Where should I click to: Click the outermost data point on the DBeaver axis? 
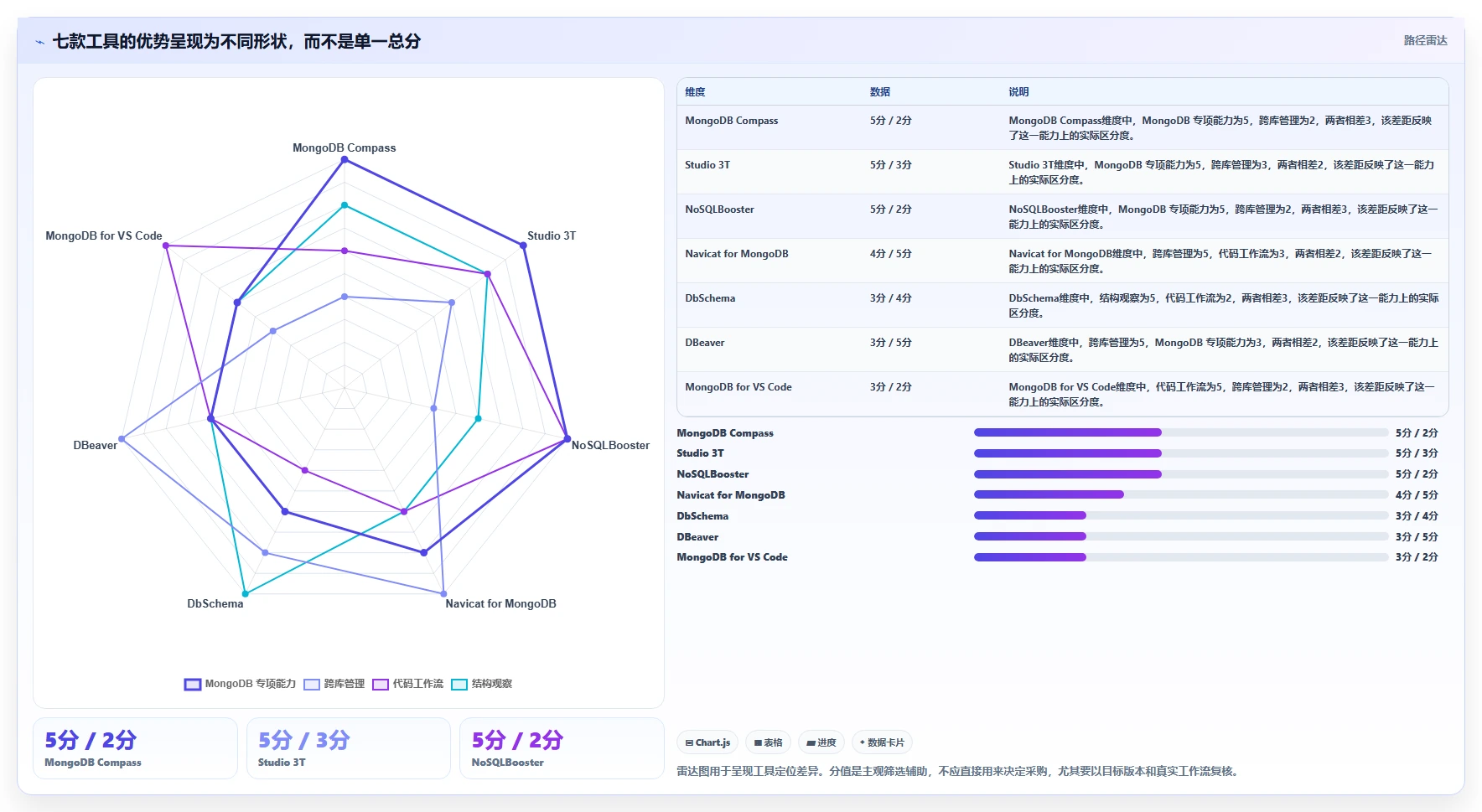point(122,438)
